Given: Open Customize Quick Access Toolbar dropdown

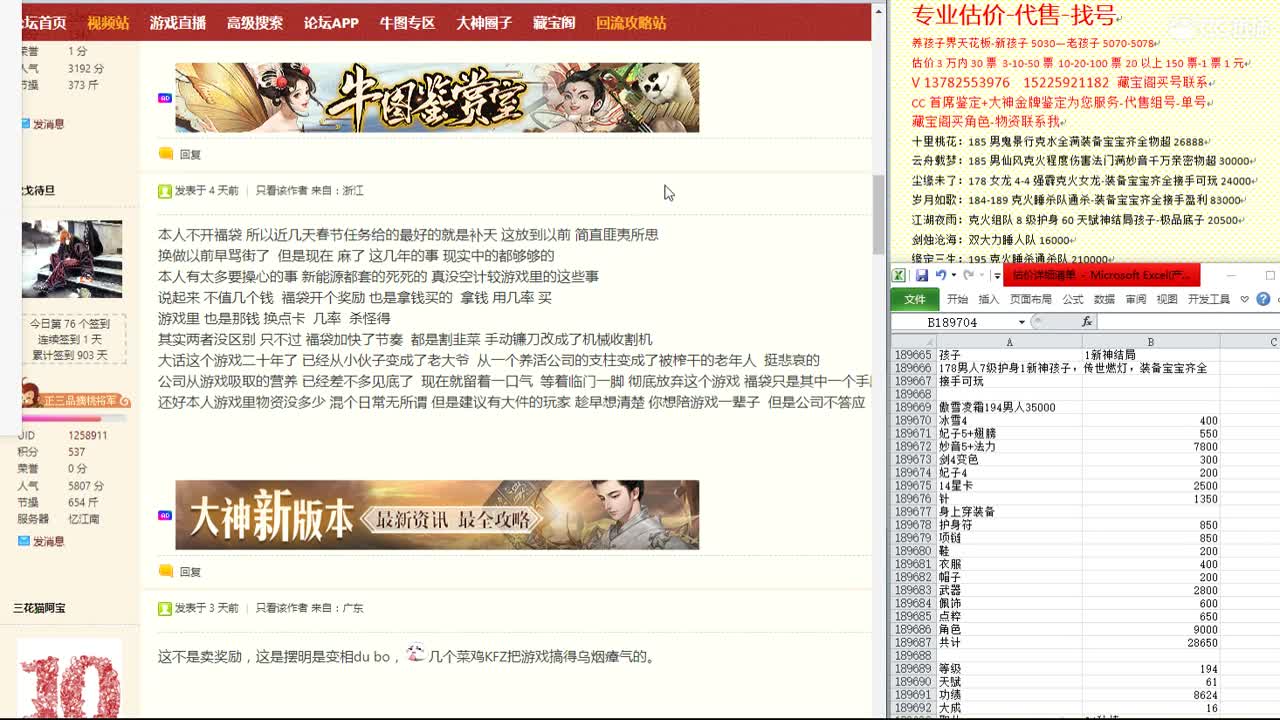Looking at the screenshot, I should pyautogui.click(x=997, y=276).
